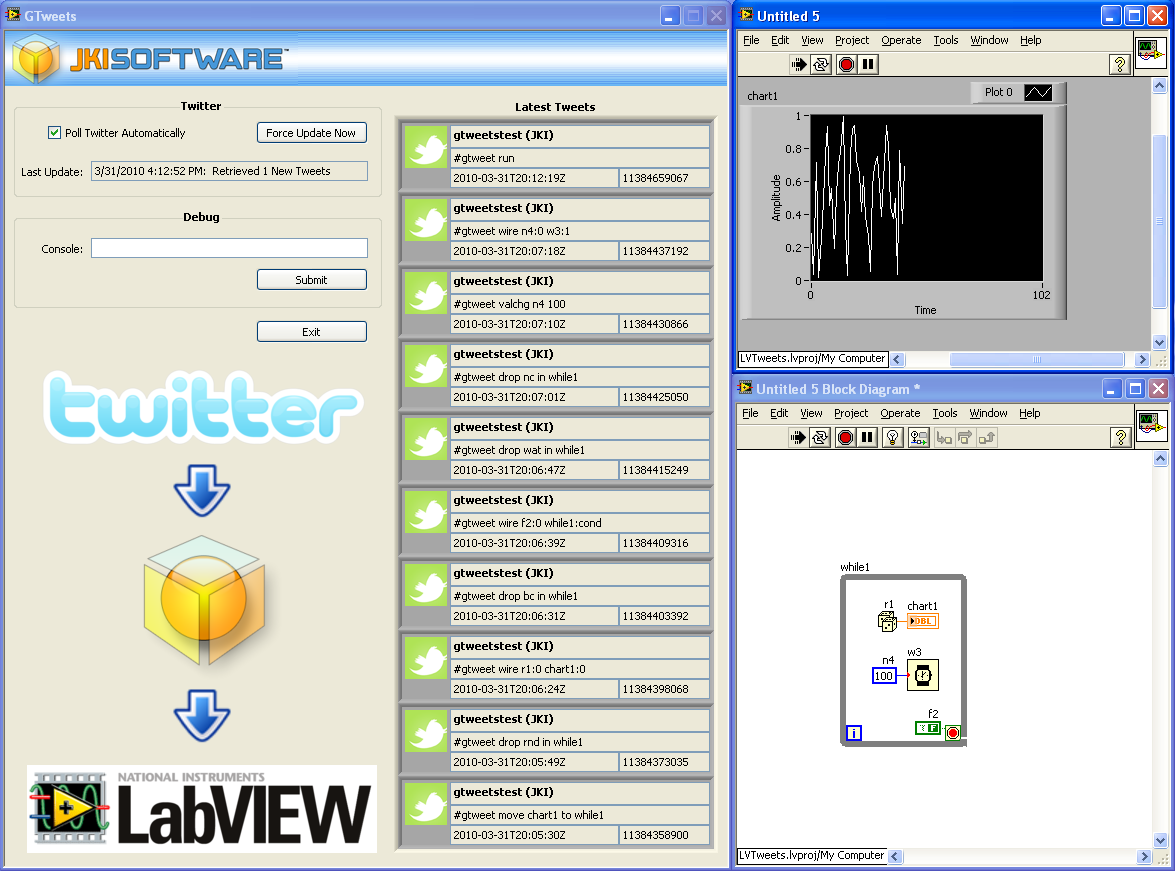Open Window menu in Block Diagram window
Screen dimensions: 1175x871
click(x=988, y=414)
